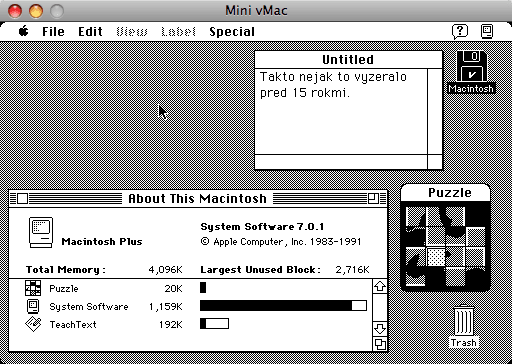Open the Edit menu

pos(90,32)
